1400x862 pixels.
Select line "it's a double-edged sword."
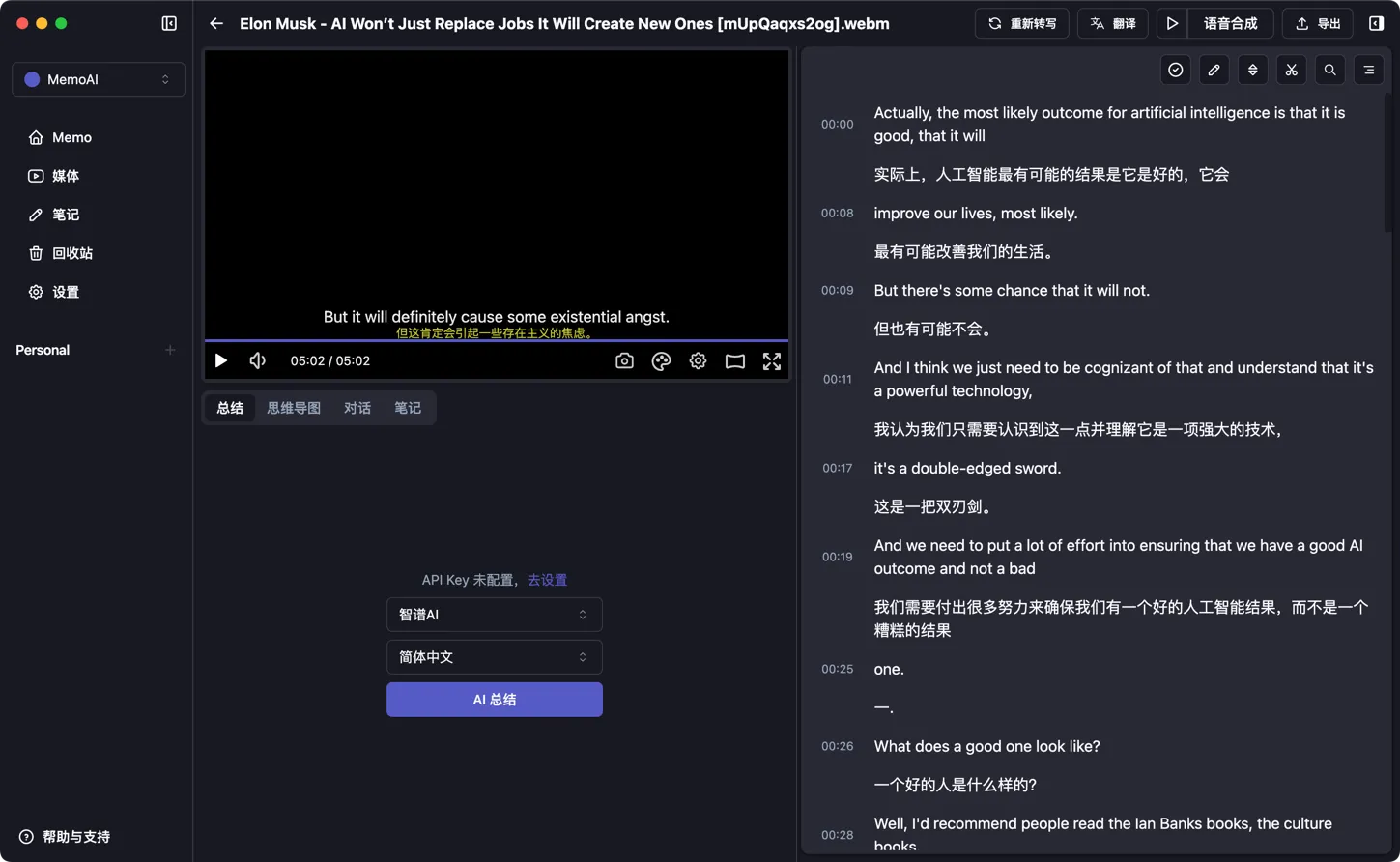pyautogui.click(x=967, y=469)
